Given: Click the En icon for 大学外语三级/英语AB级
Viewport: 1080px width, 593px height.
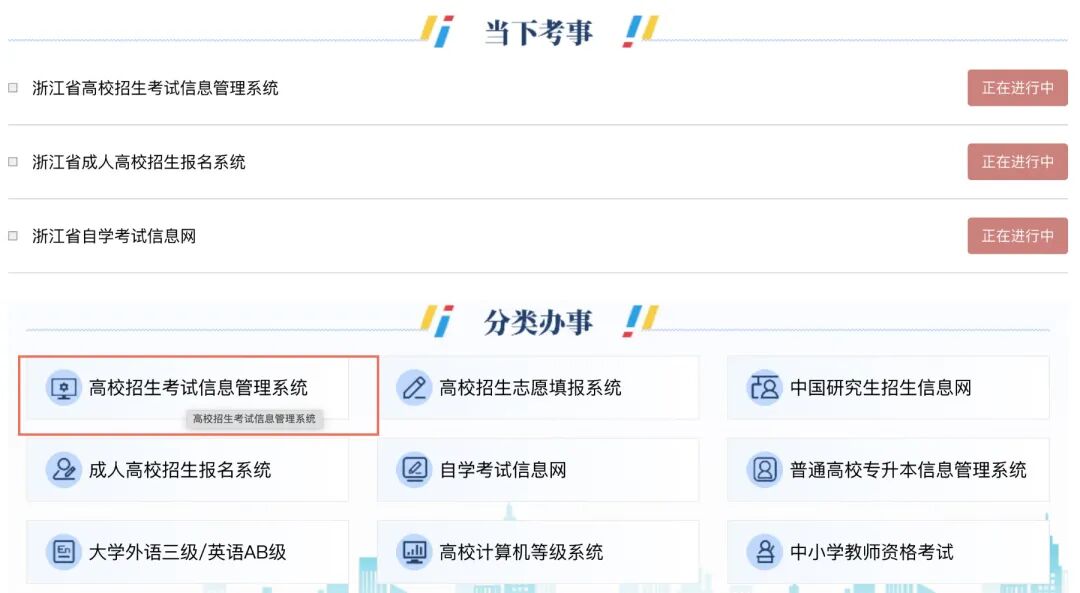Looking at the screenshot, I should click(x=64, y=552).
